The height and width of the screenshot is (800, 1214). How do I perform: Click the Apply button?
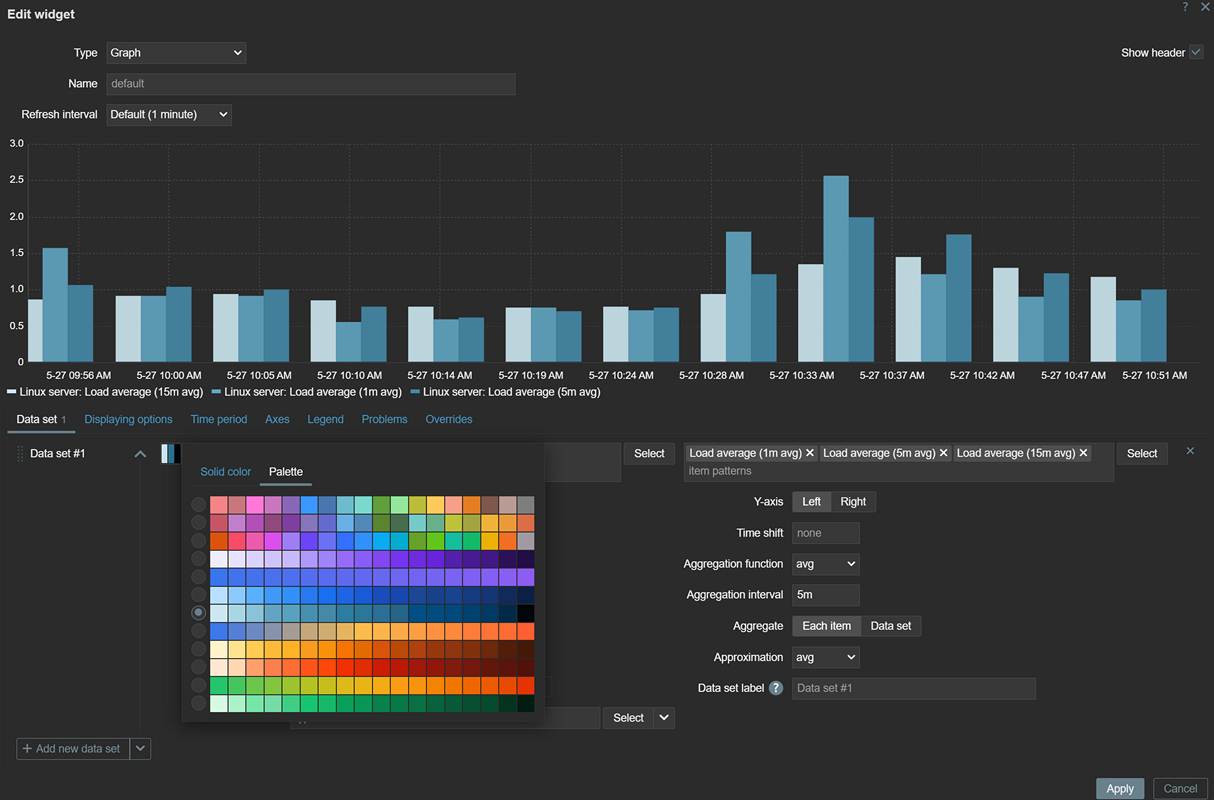(1119, 788)
